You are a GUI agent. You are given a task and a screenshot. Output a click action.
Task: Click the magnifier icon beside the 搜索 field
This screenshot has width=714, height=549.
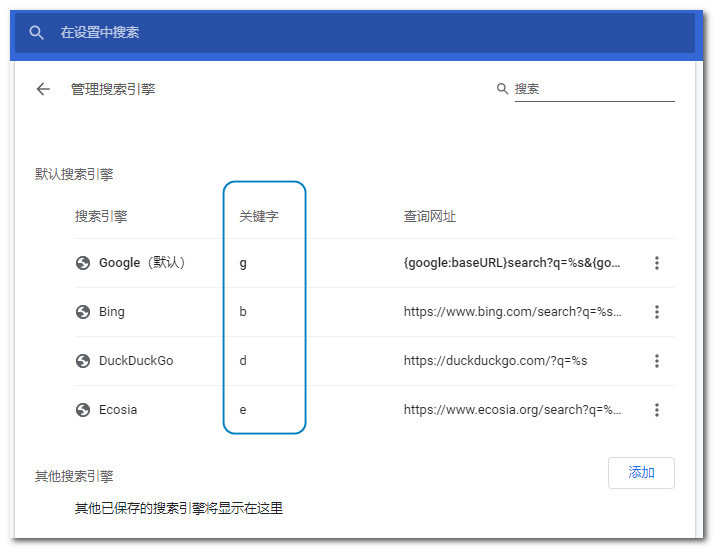[502, 88]
